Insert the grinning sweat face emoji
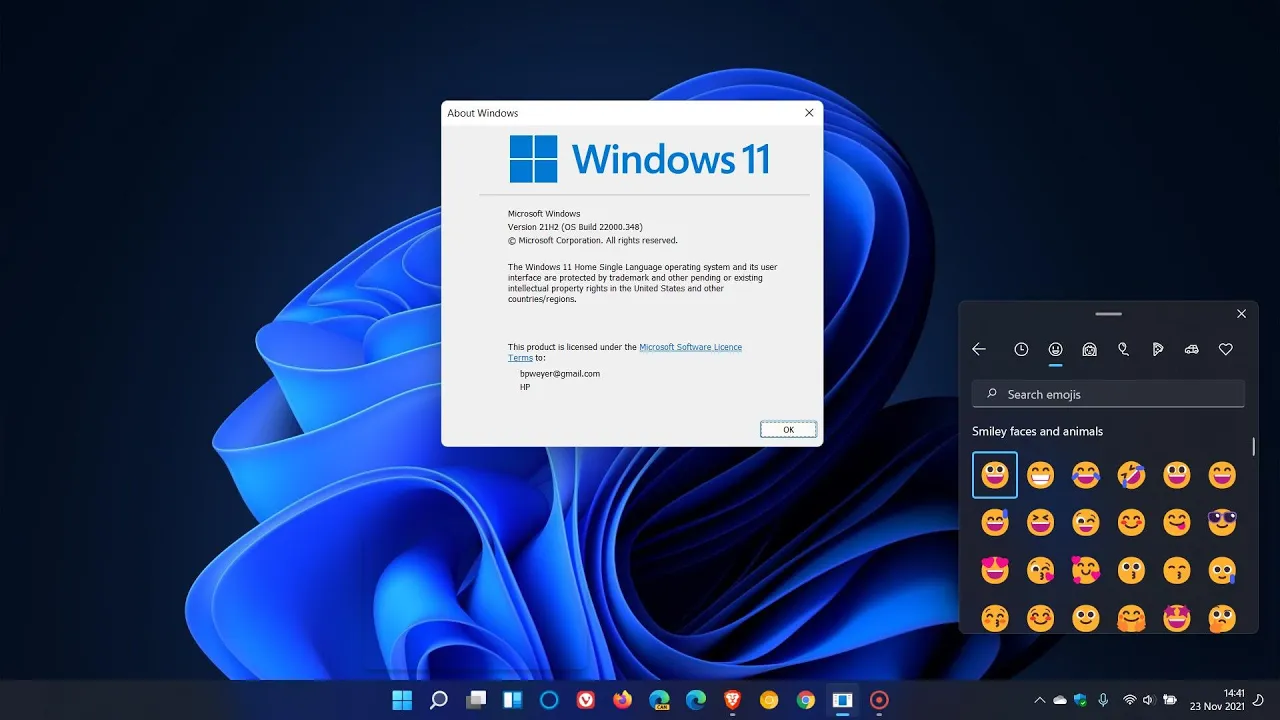The image size is (1280, 720). tap(995, 522)
